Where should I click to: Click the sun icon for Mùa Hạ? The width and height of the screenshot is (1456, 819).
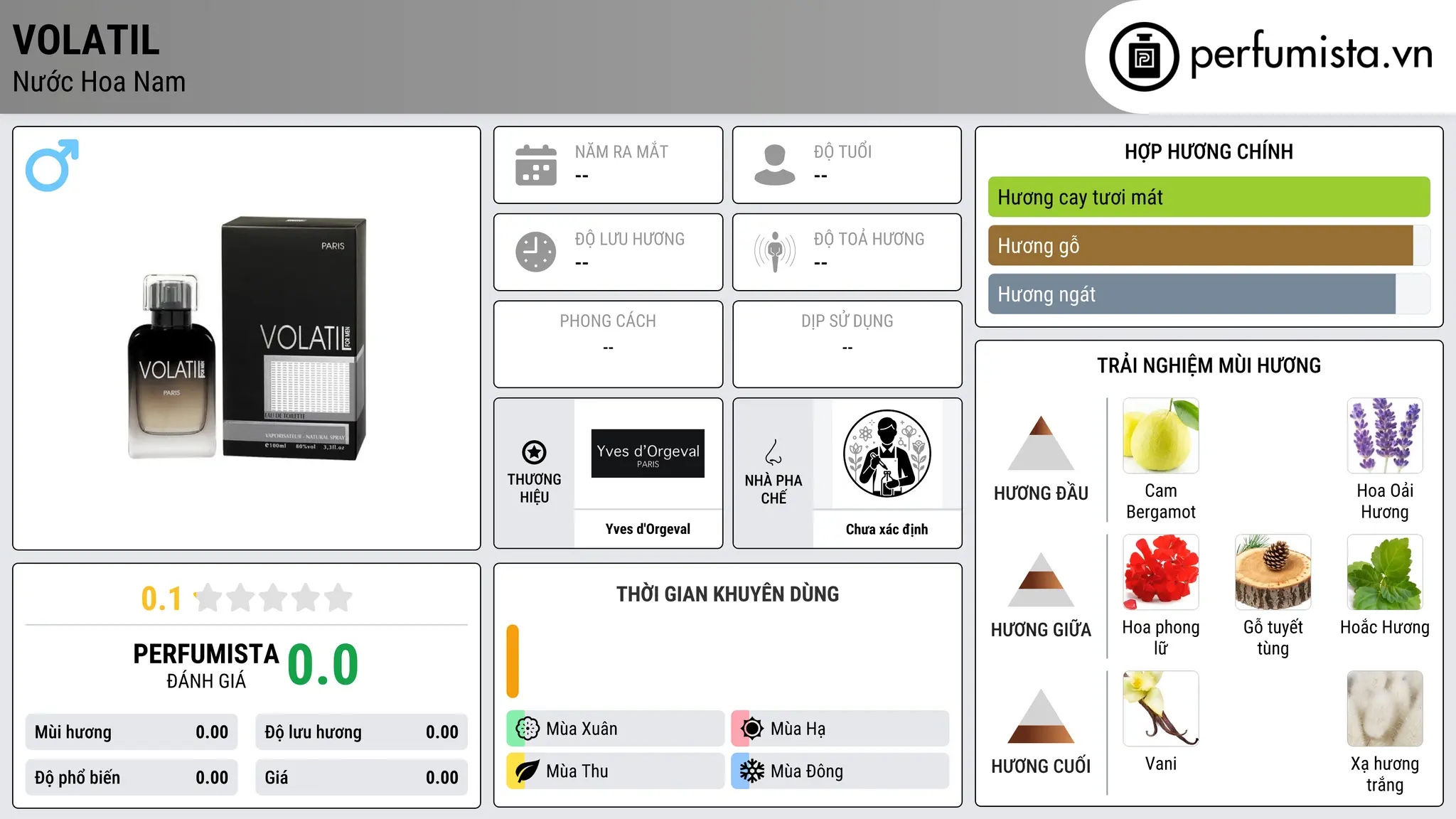point(752,729)
